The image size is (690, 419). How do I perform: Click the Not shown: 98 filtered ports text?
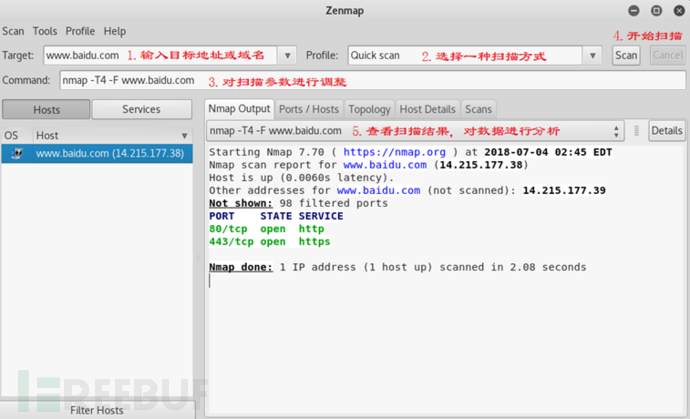tap(298, 203)
